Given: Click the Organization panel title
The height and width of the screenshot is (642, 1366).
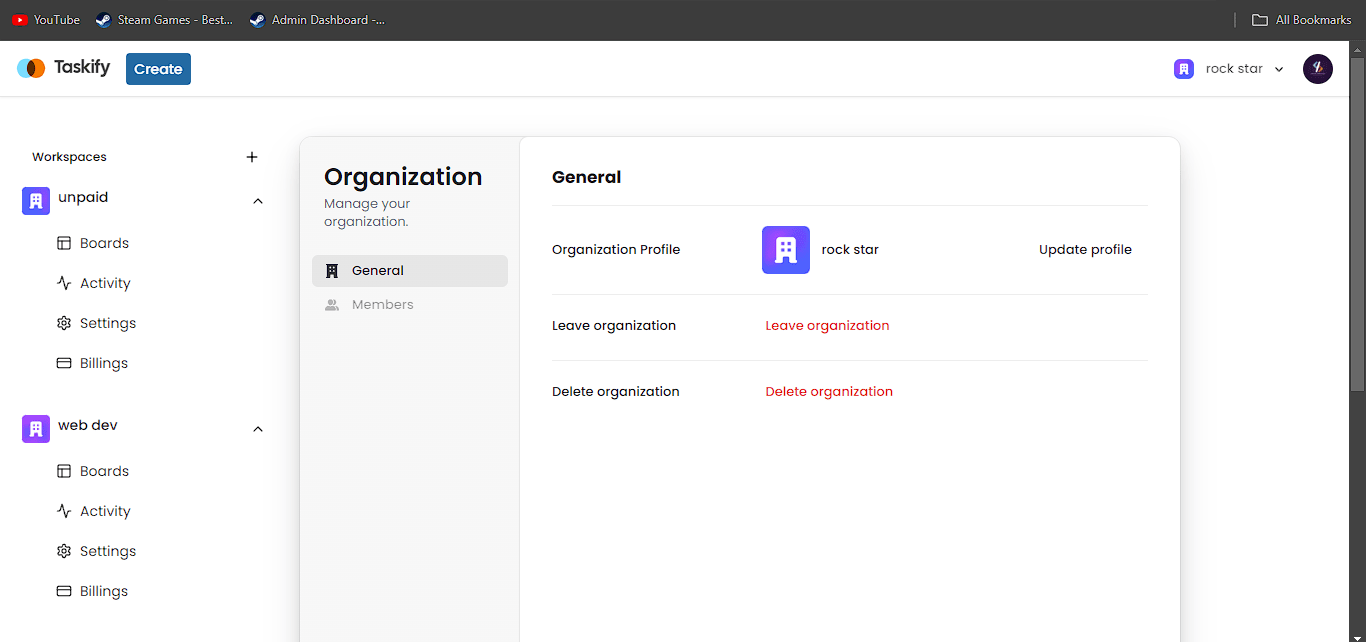Looking at the screenshot, I should point(403,177).
